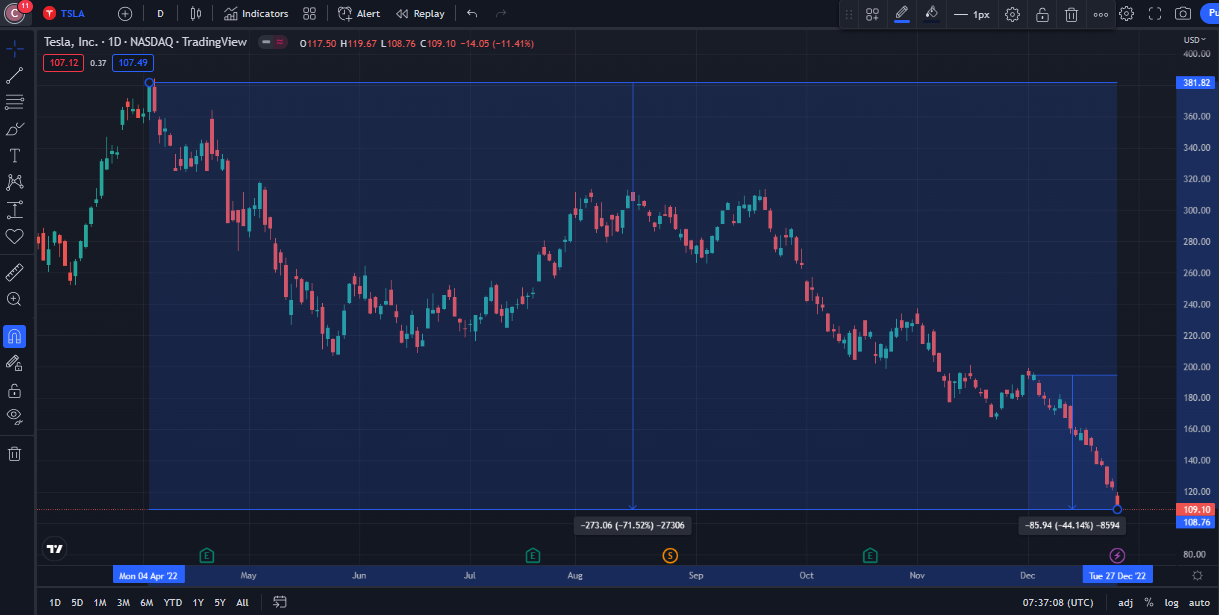This screenshot has width=1219, height=615.
Task: Open indicator templates grid
Action: pyautogui.click(x=310, y=14)
